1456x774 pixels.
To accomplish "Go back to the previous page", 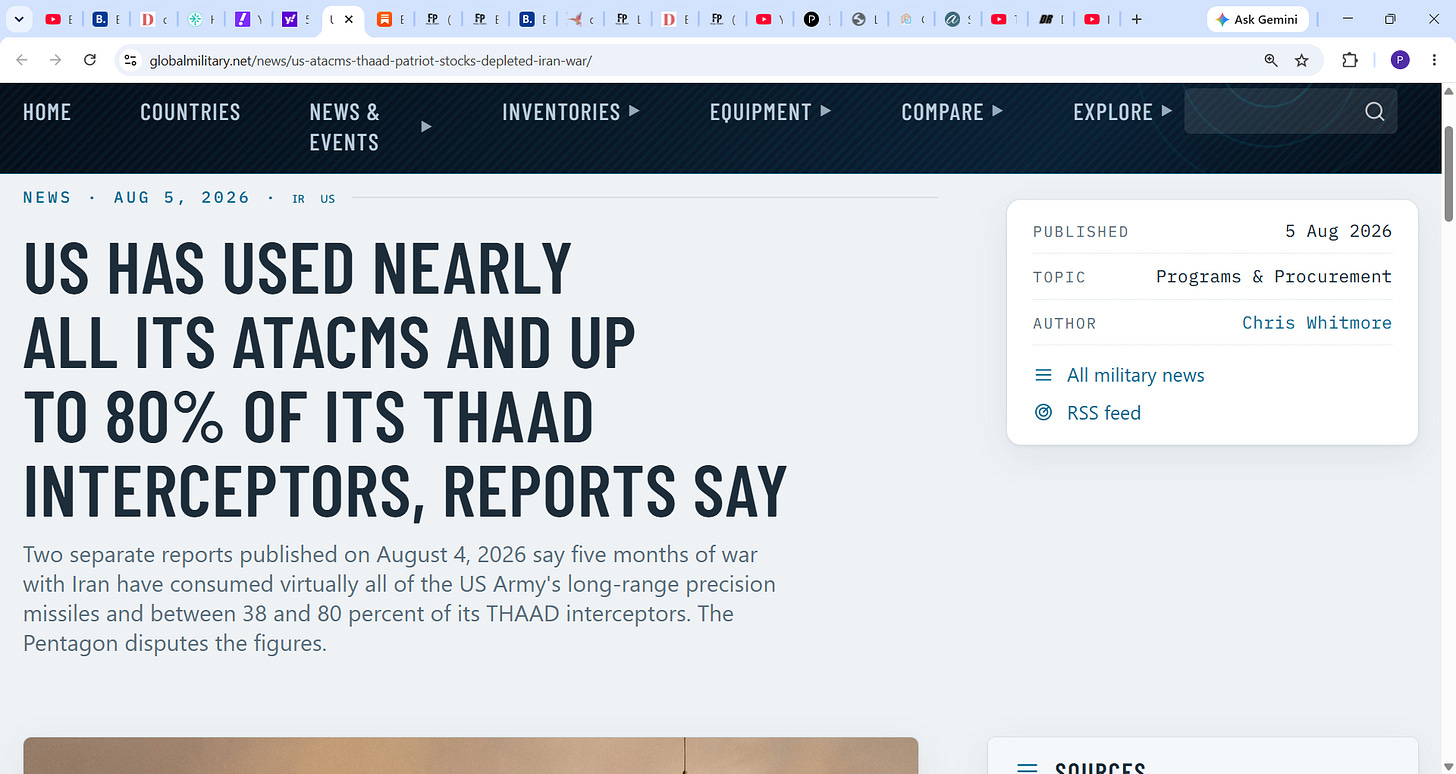I will click(x=22, y=60).
